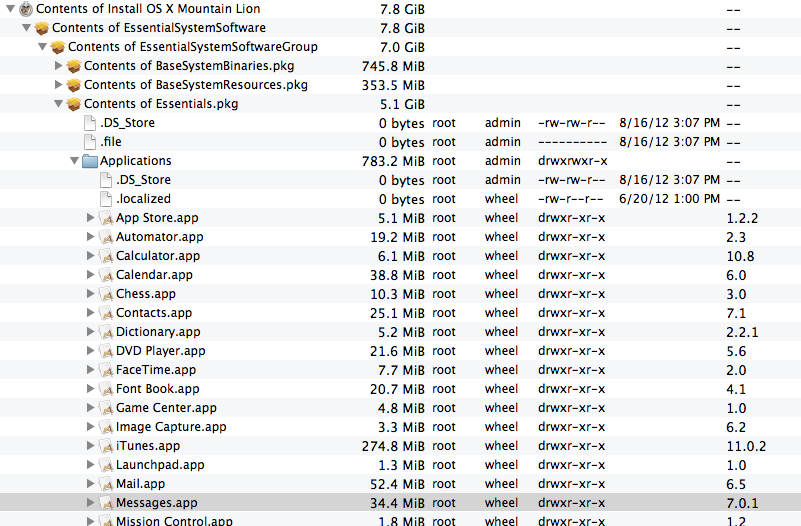Select the Calculator.app row name

[158, 256]
